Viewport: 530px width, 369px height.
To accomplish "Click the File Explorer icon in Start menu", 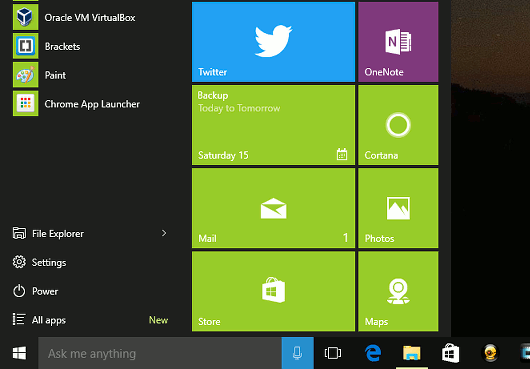I will click(19, 233).
